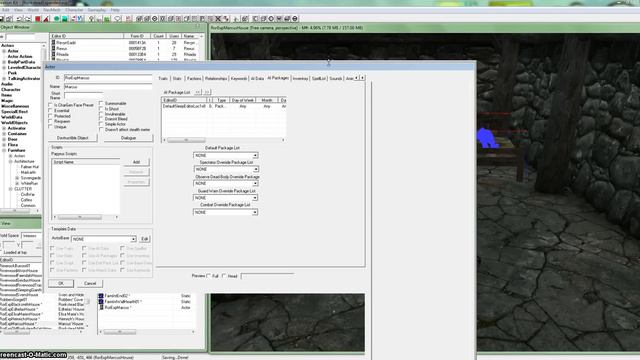Image resolution: width=640 pixels, height=360 pixels.
Task: Switch to the Traits tab
Action: (163, 78)
